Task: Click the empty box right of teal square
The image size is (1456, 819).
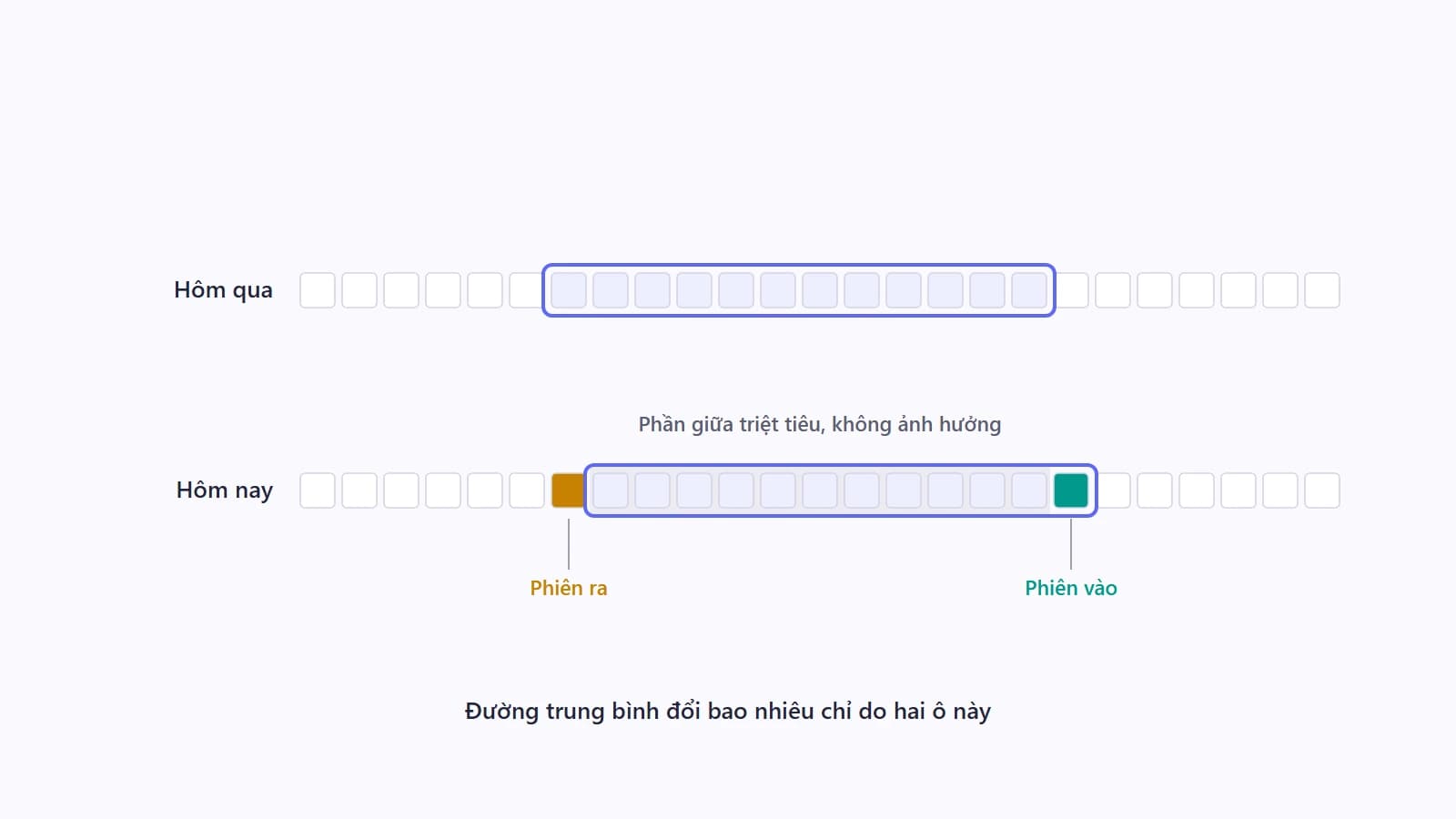Action: 1113,490
